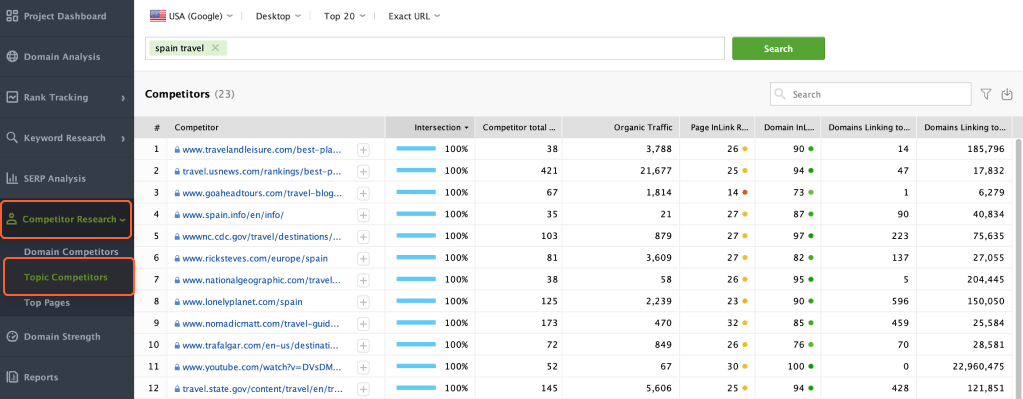Click the value 22,960,475 in youtube row
Image resolution: width=1023 pixels, height=399 pixels.
coord(979,367)
